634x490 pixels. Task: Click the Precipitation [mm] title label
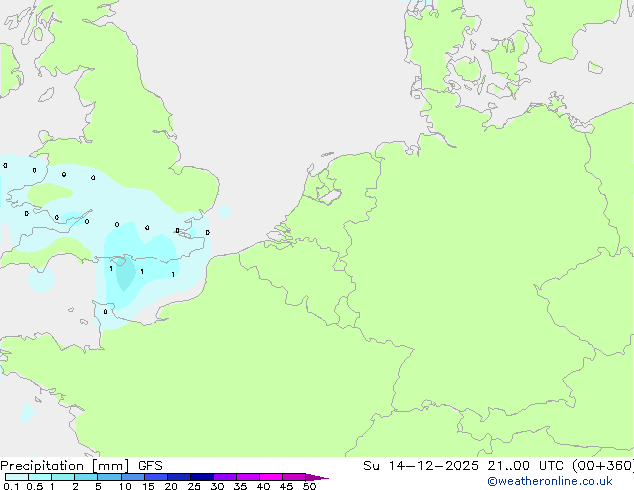coord(64,466)
